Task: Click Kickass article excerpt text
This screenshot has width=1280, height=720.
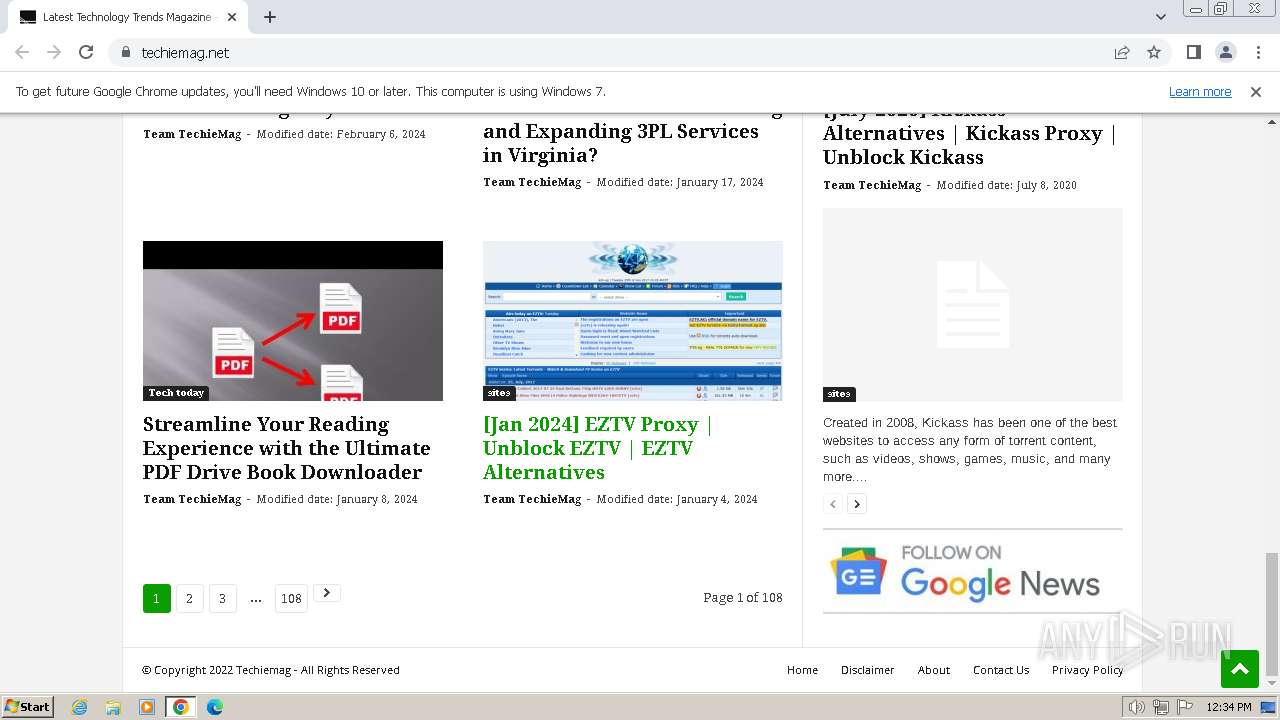Action: point(970,450)
